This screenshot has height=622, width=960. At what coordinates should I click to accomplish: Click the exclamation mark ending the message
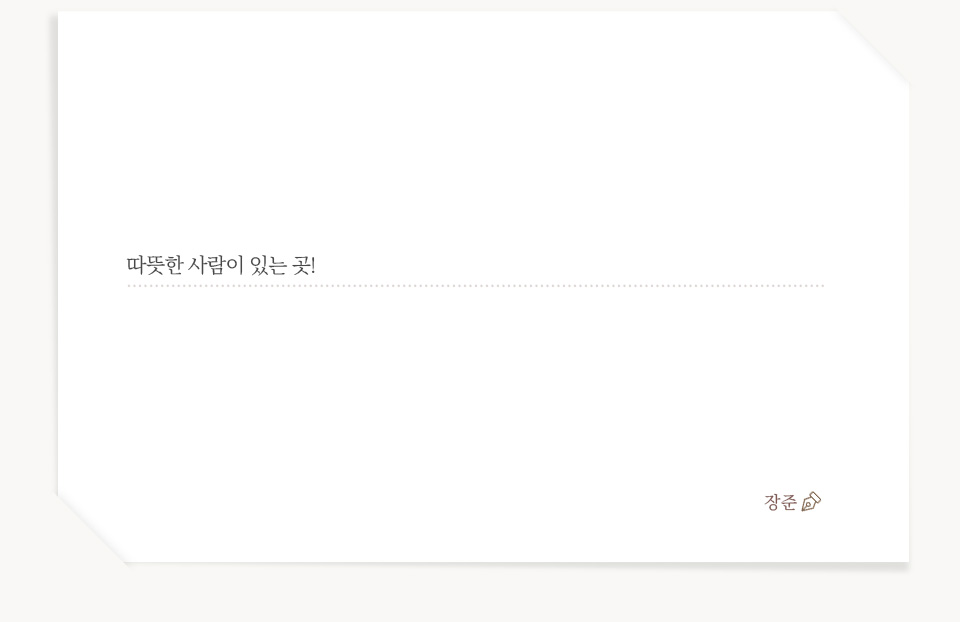coord(313,266)
